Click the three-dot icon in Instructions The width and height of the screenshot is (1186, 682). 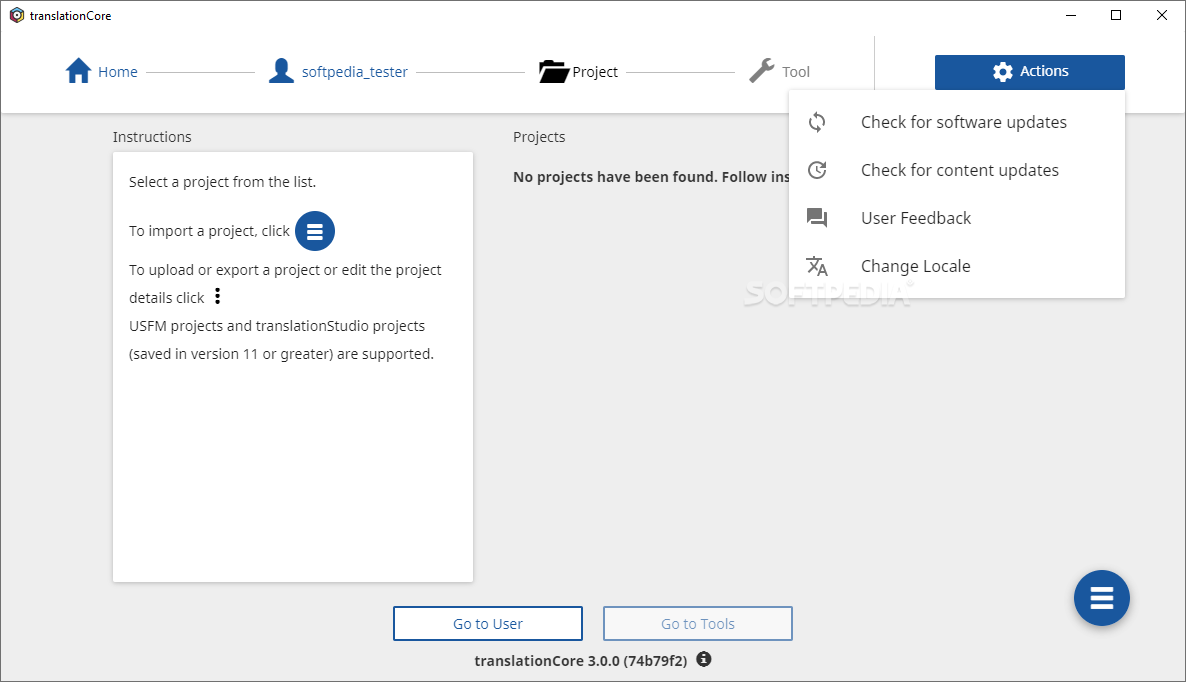[x=218, y=296]
